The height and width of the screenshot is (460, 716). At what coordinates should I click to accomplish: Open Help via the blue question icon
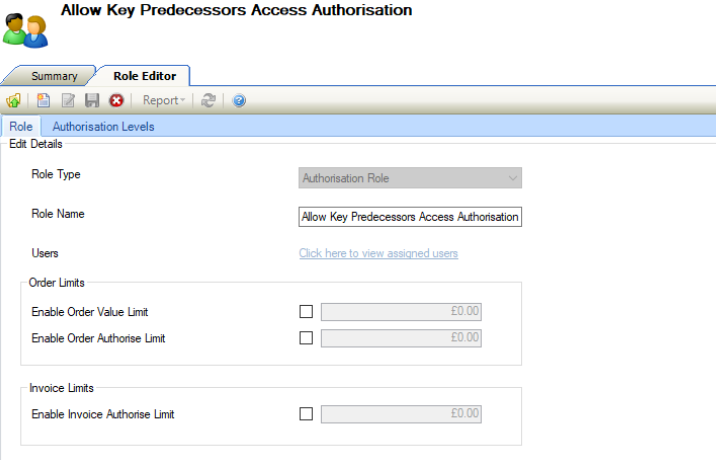tap(239, 100)
